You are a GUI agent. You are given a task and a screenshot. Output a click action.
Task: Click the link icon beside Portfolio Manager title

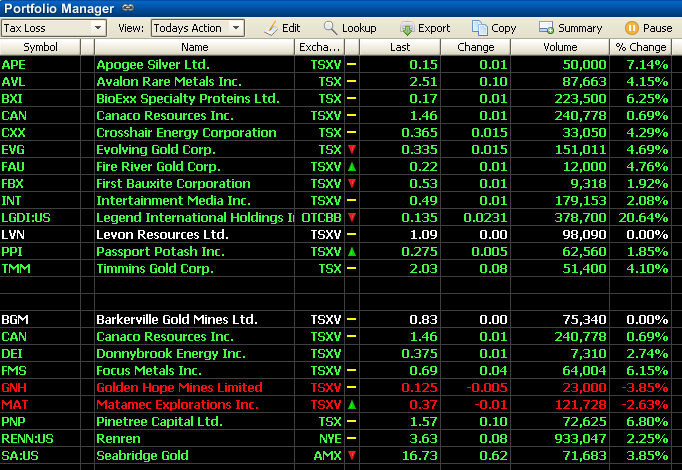126,8
